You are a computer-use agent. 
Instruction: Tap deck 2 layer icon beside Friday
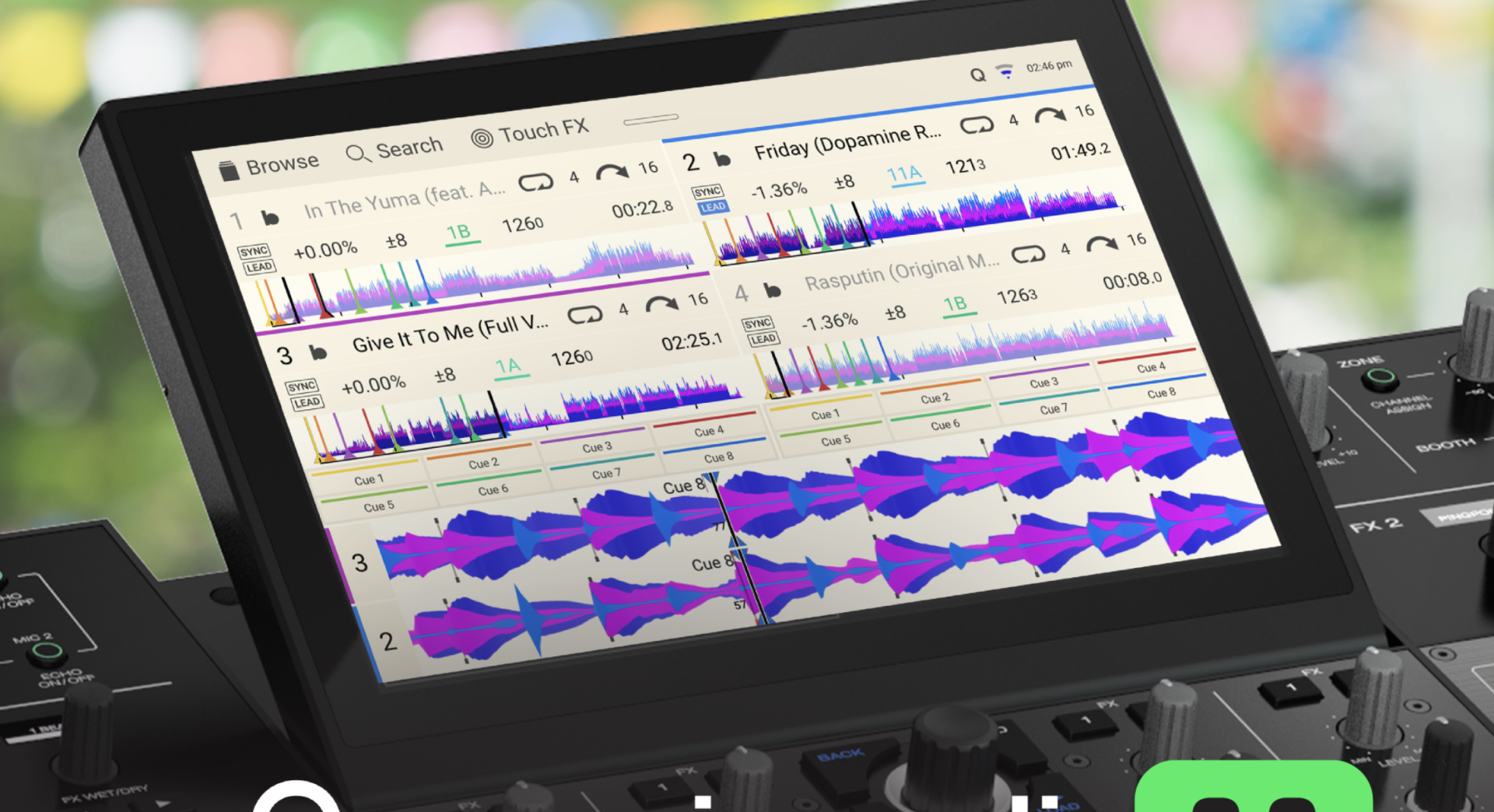point(723,159)
